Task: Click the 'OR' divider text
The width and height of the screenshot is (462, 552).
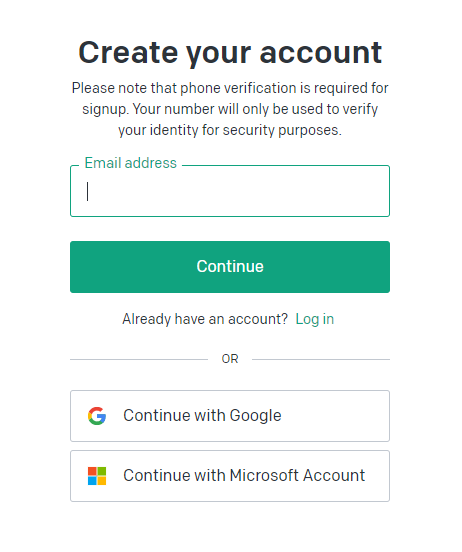Action: point(230,359)
